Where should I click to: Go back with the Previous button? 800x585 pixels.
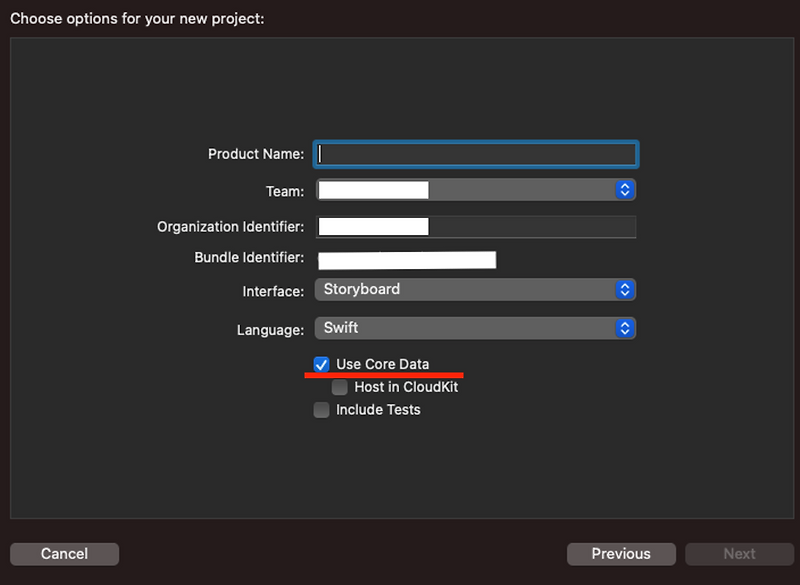point(621,554)
